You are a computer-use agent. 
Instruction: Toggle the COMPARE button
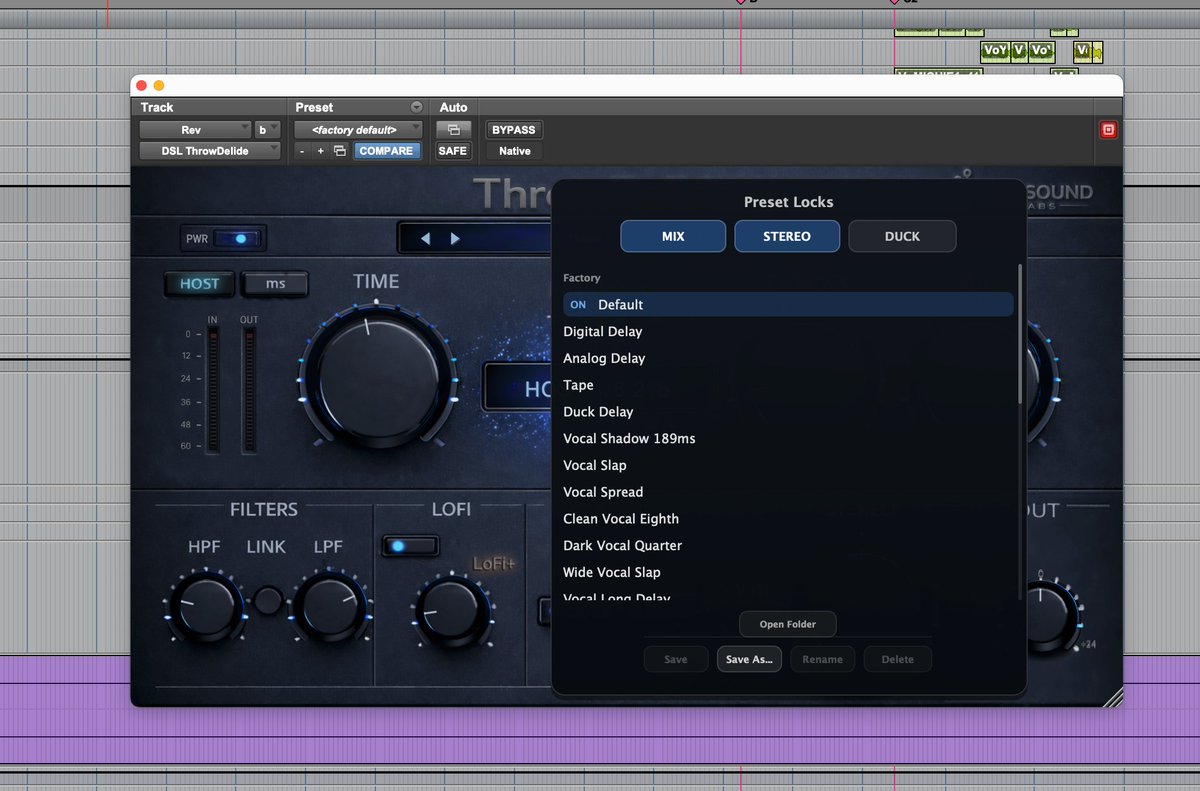[x=386, y=151]
